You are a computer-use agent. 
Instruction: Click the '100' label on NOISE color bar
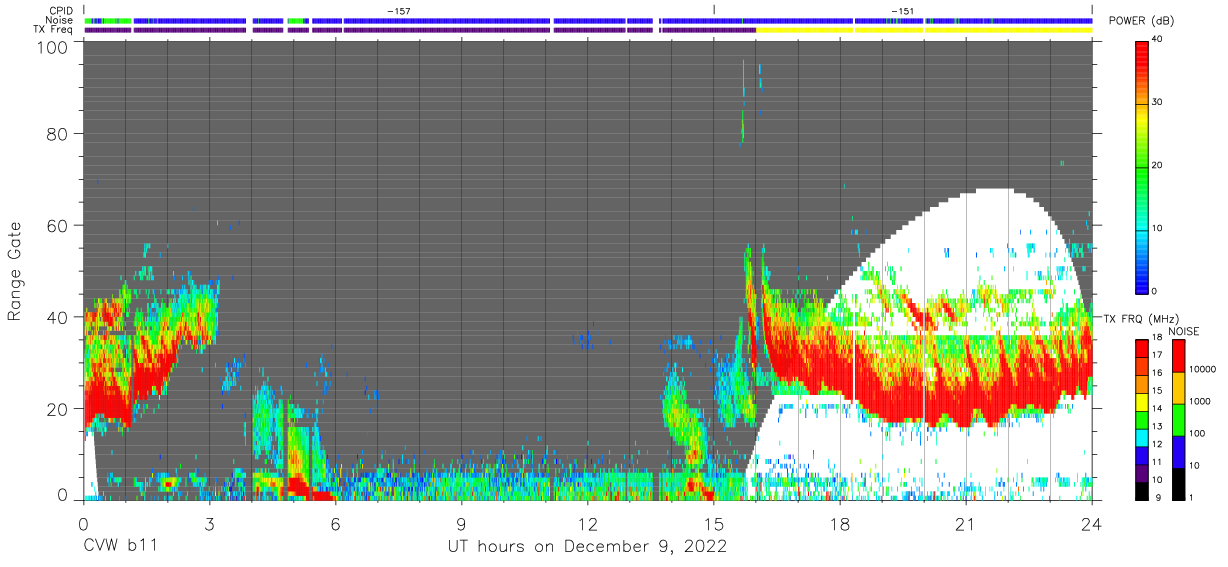click(x=1199, y=434)
